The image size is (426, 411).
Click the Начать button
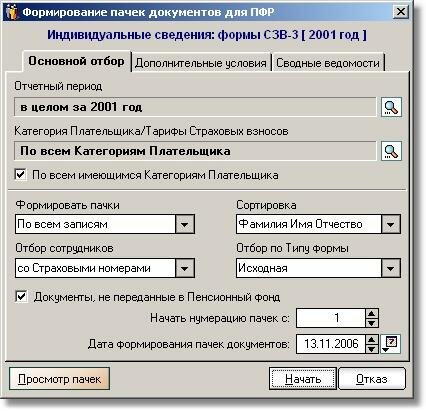pyautogui.click(x=303, y=379)
